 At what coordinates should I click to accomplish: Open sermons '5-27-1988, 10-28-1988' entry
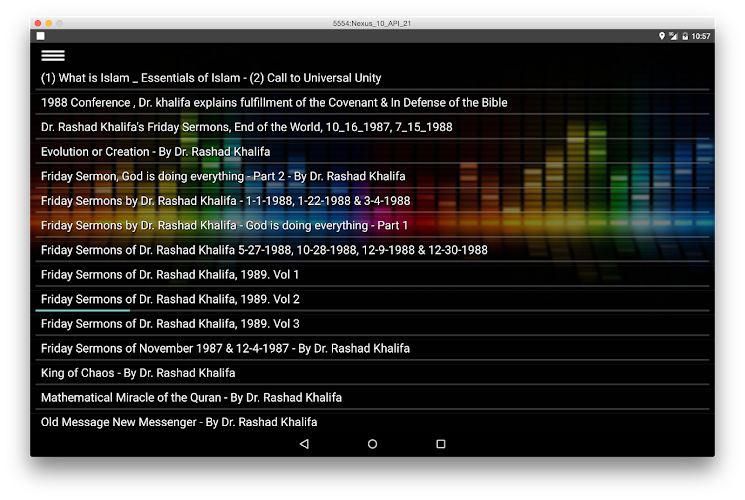(x=372, y=250)
